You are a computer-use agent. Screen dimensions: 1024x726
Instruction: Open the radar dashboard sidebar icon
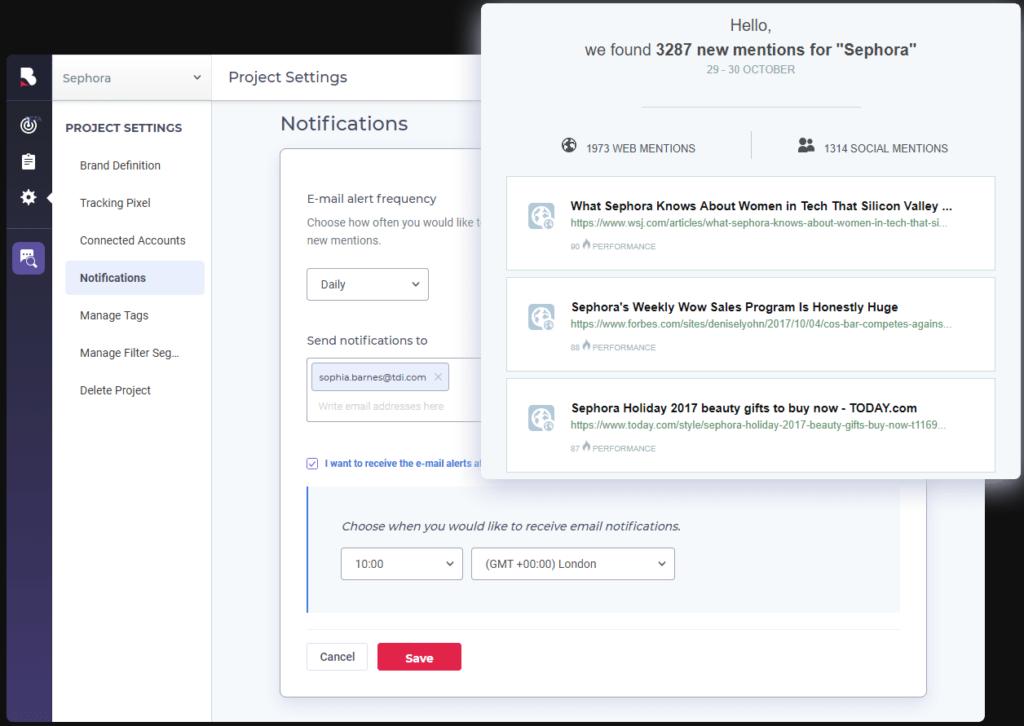29,125
